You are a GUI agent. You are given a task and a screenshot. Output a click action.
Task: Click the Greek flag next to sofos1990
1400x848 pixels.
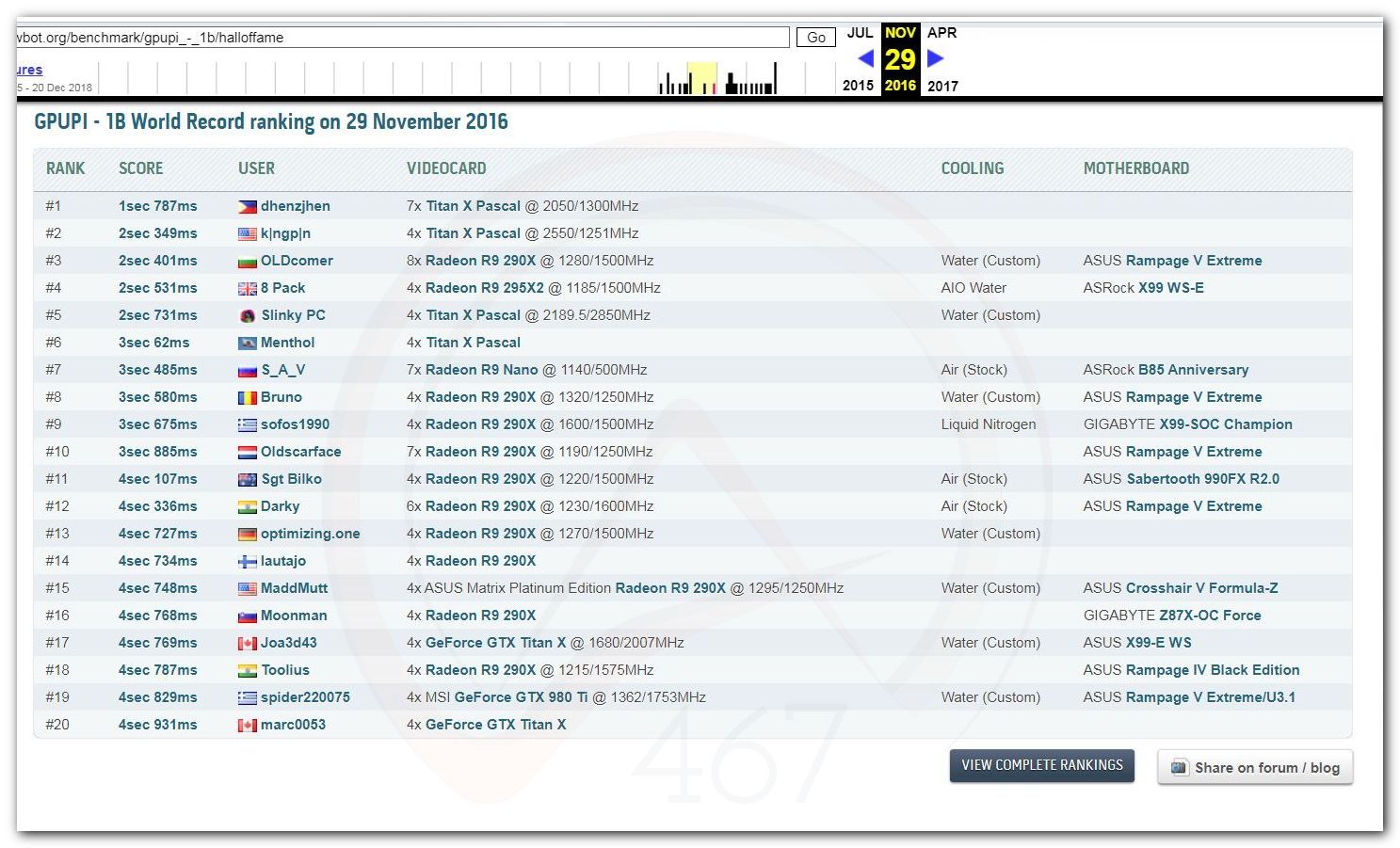(247, 424)
